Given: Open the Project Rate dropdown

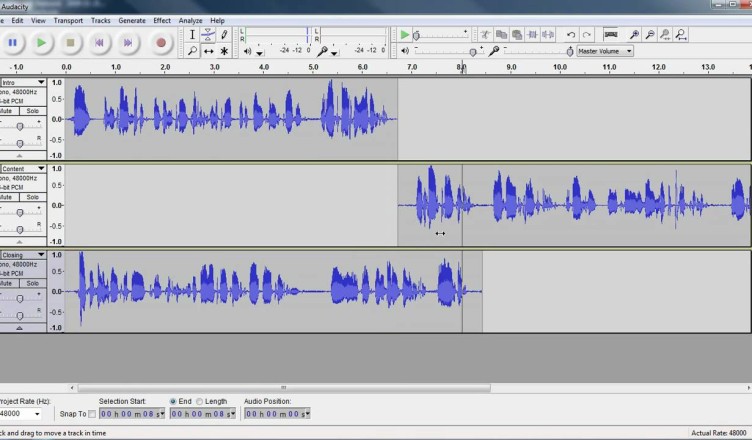Looking at the screenshot, I should tap(37, 414).
